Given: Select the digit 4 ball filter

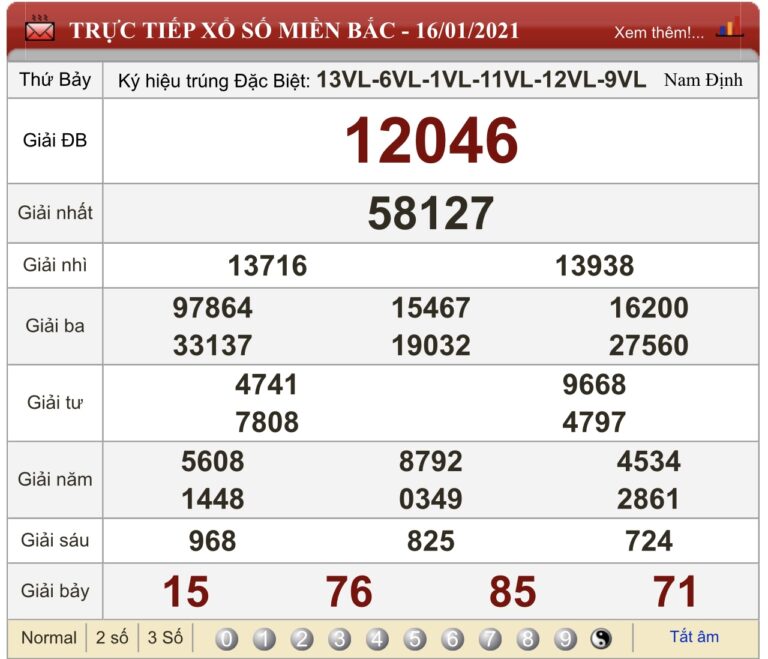Looking at the screenshot, I should click(x=377, y=639).
